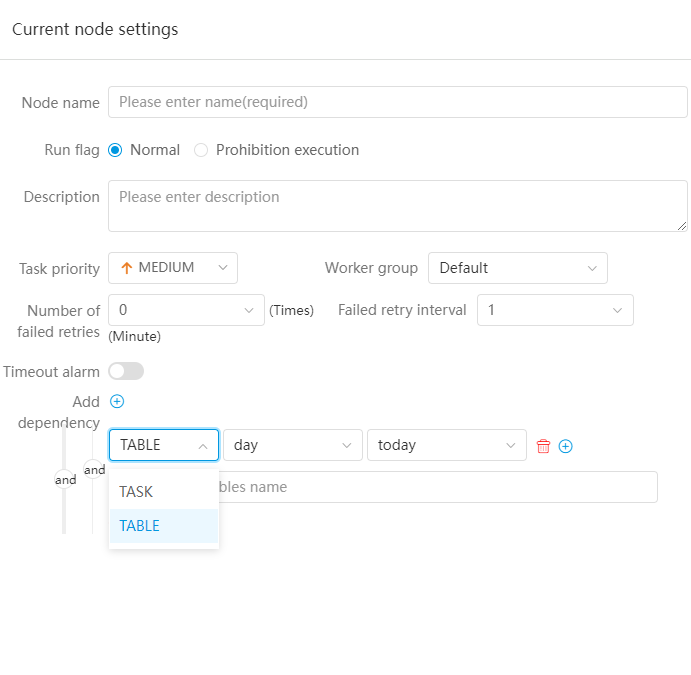Enable the Timeout alarm switch
The image size is (691, 675).
tap(126, 371)
